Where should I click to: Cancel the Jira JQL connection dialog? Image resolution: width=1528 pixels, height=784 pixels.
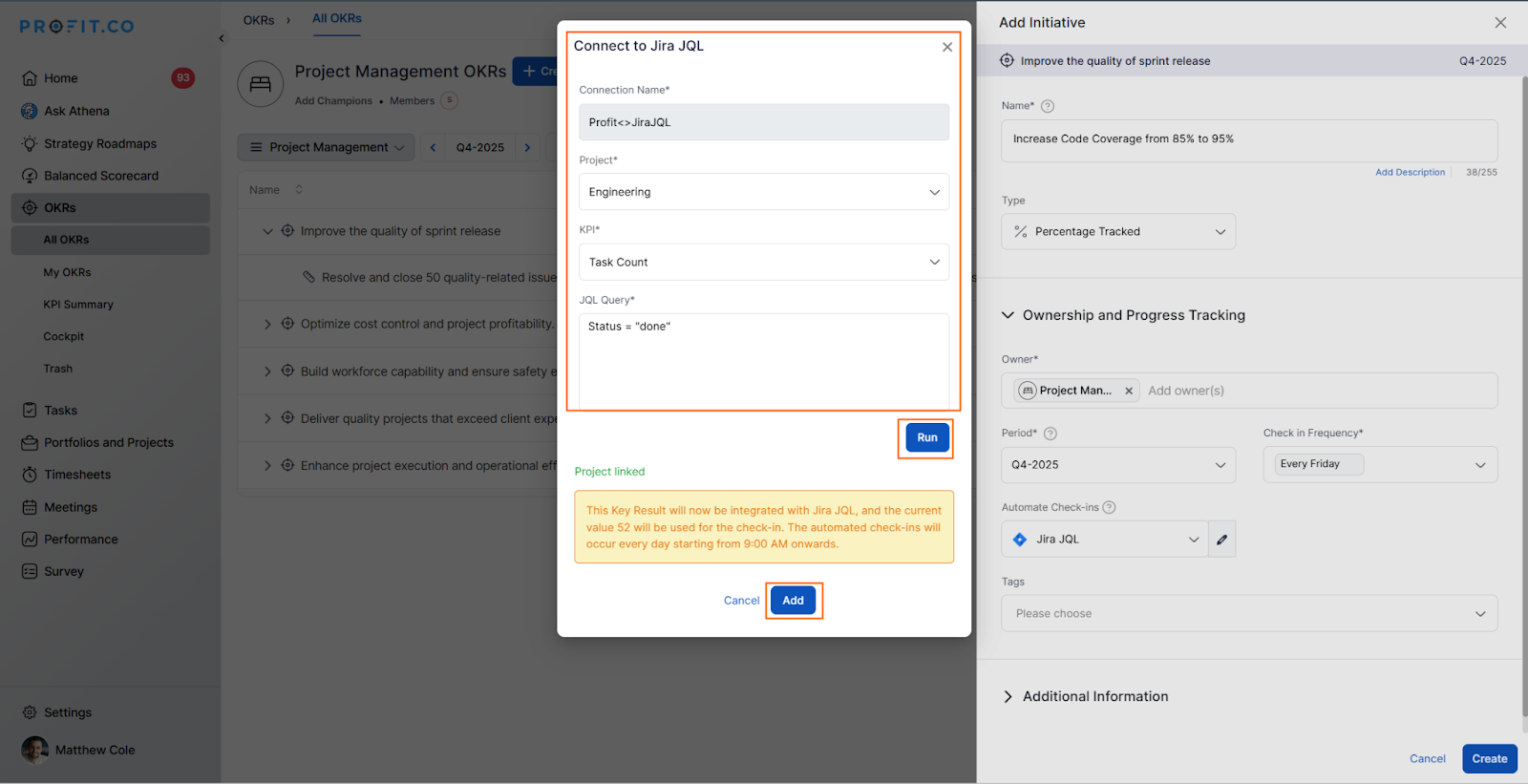click(741, 601)
